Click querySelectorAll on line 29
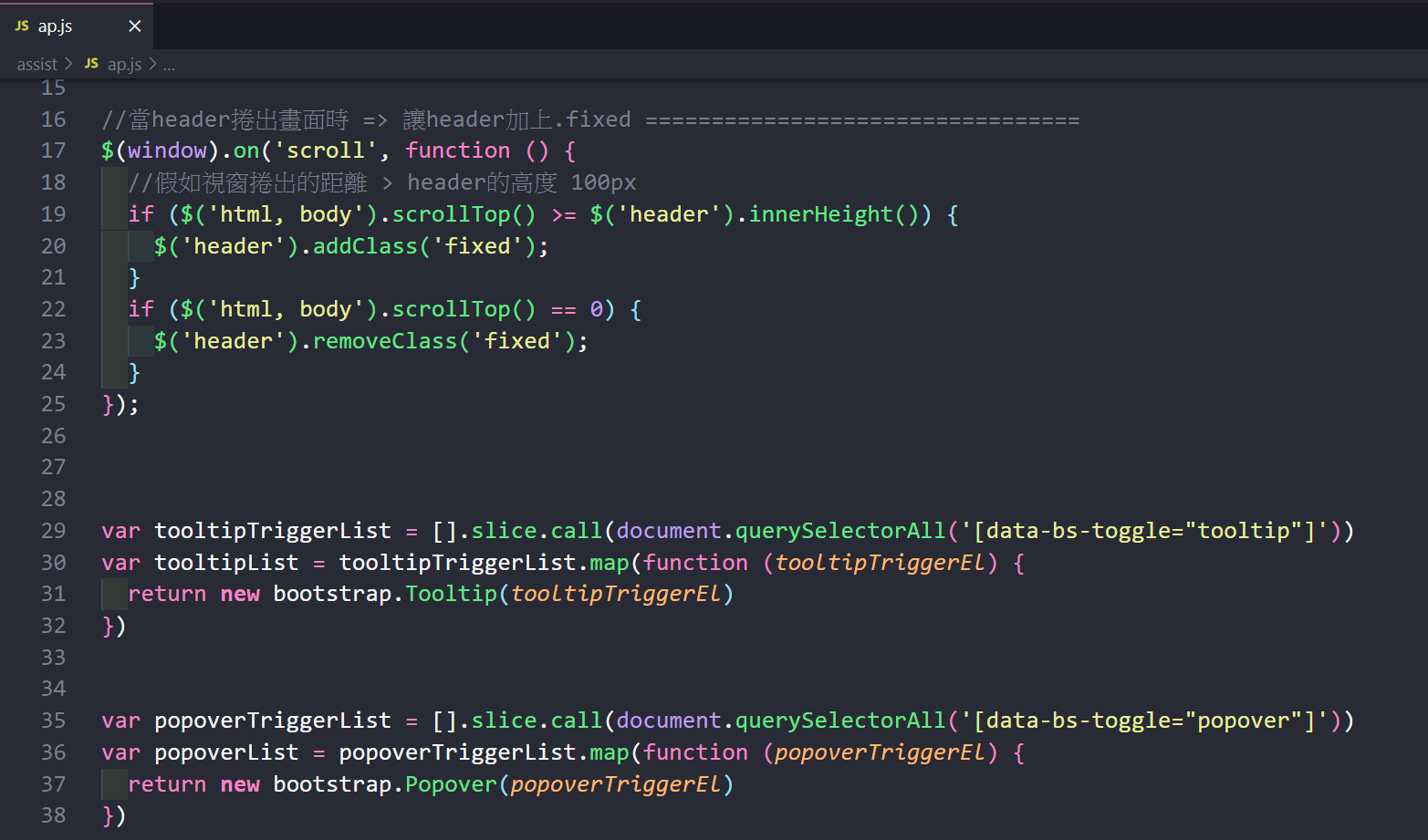Viewport: 1428px width, 840px height. tap(839, 531)
